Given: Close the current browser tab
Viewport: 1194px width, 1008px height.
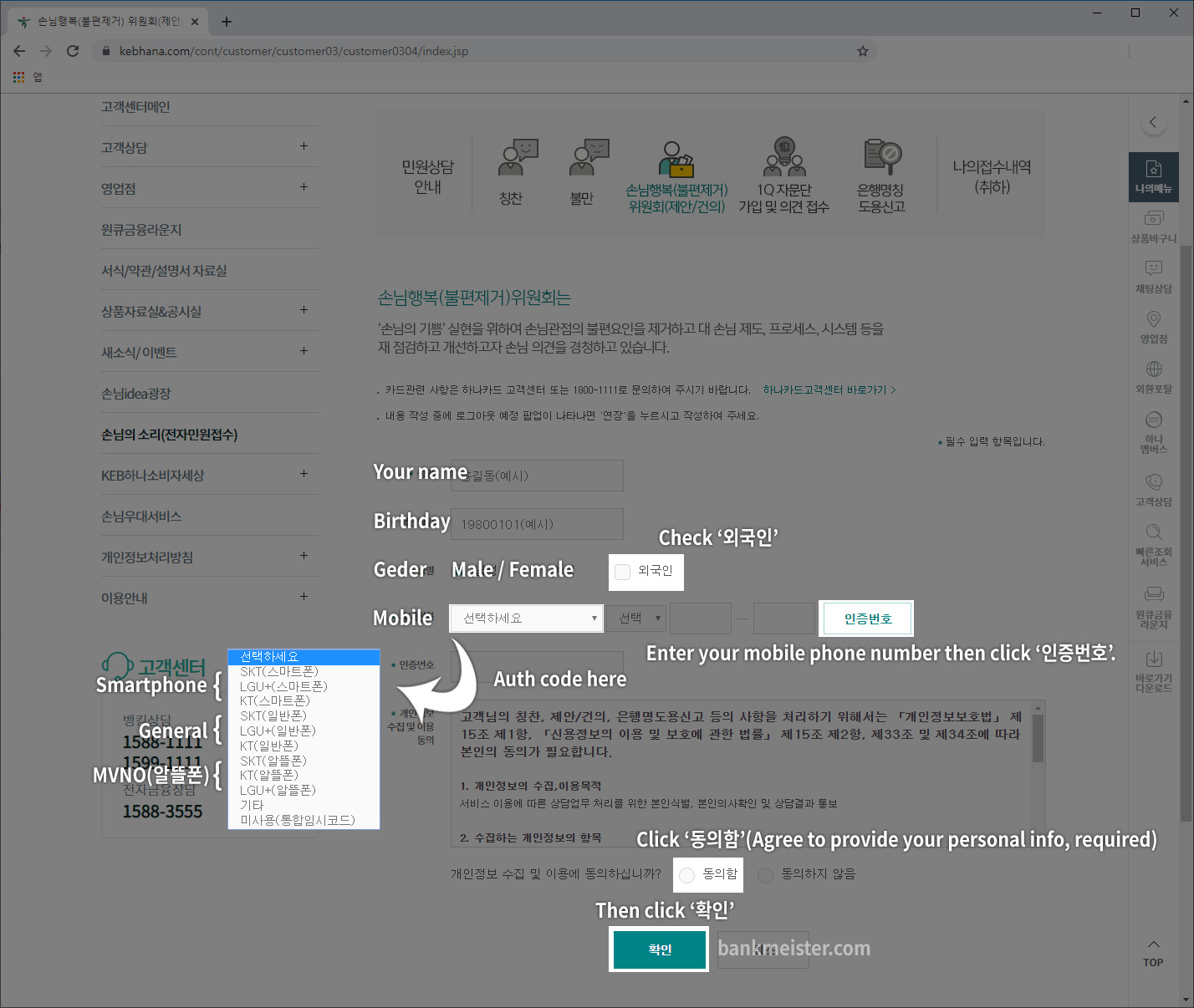Looking at the screenshot, I should [195, 22].
